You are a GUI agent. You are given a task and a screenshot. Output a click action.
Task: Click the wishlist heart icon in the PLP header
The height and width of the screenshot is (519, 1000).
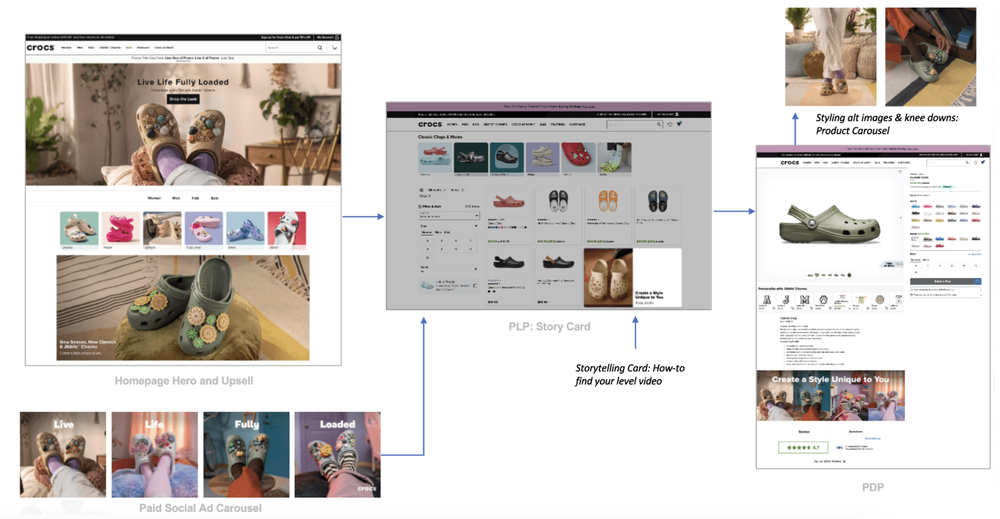pos(670,124)
